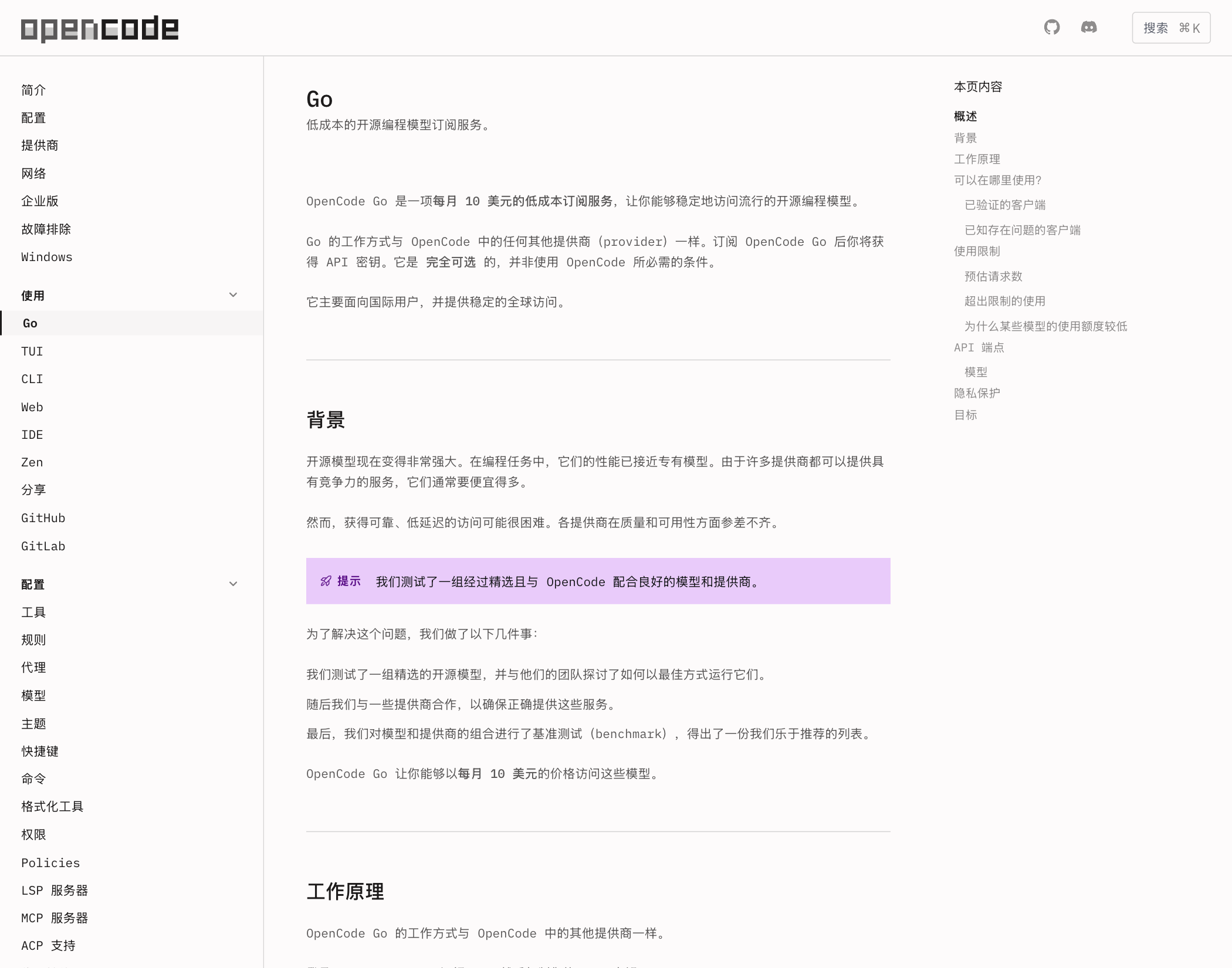Jump to 隐私保护 in contents
The width and height of the screenshot is (1232, 968).
(977, 393)
